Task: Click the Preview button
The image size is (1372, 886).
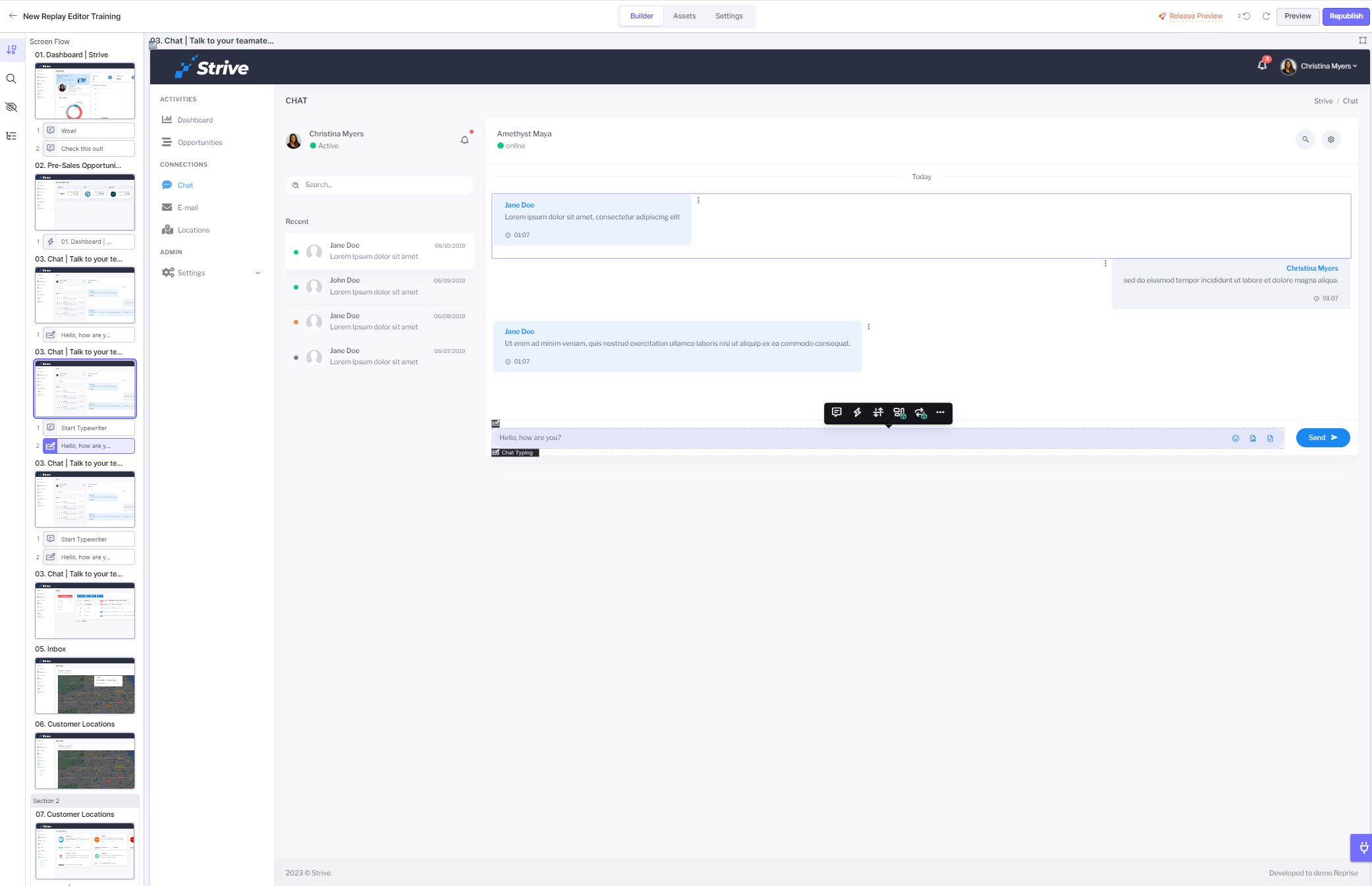Action: 1298,16
